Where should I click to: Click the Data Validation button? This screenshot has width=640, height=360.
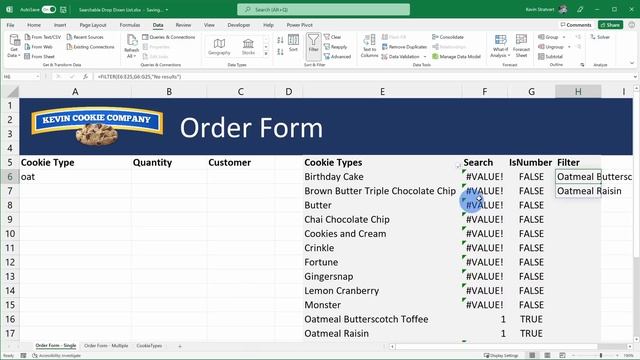tap(400, 57)
